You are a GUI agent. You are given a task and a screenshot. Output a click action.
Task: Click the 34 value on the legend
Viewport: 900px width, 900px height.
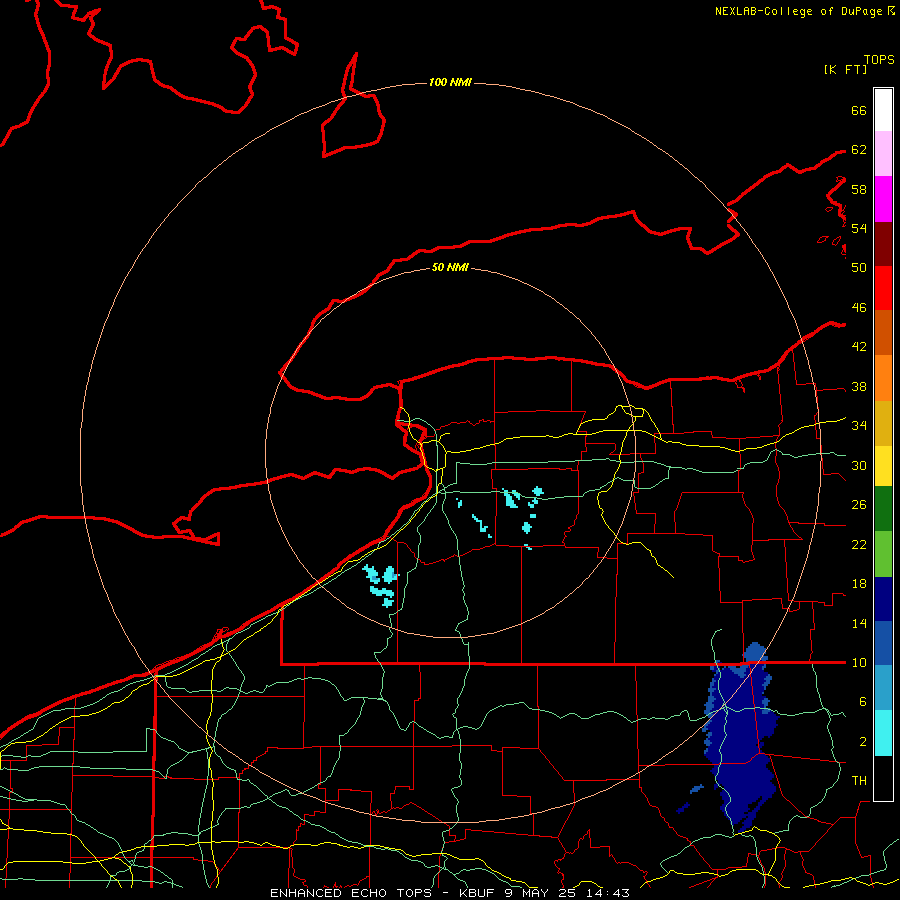point(859,426)
